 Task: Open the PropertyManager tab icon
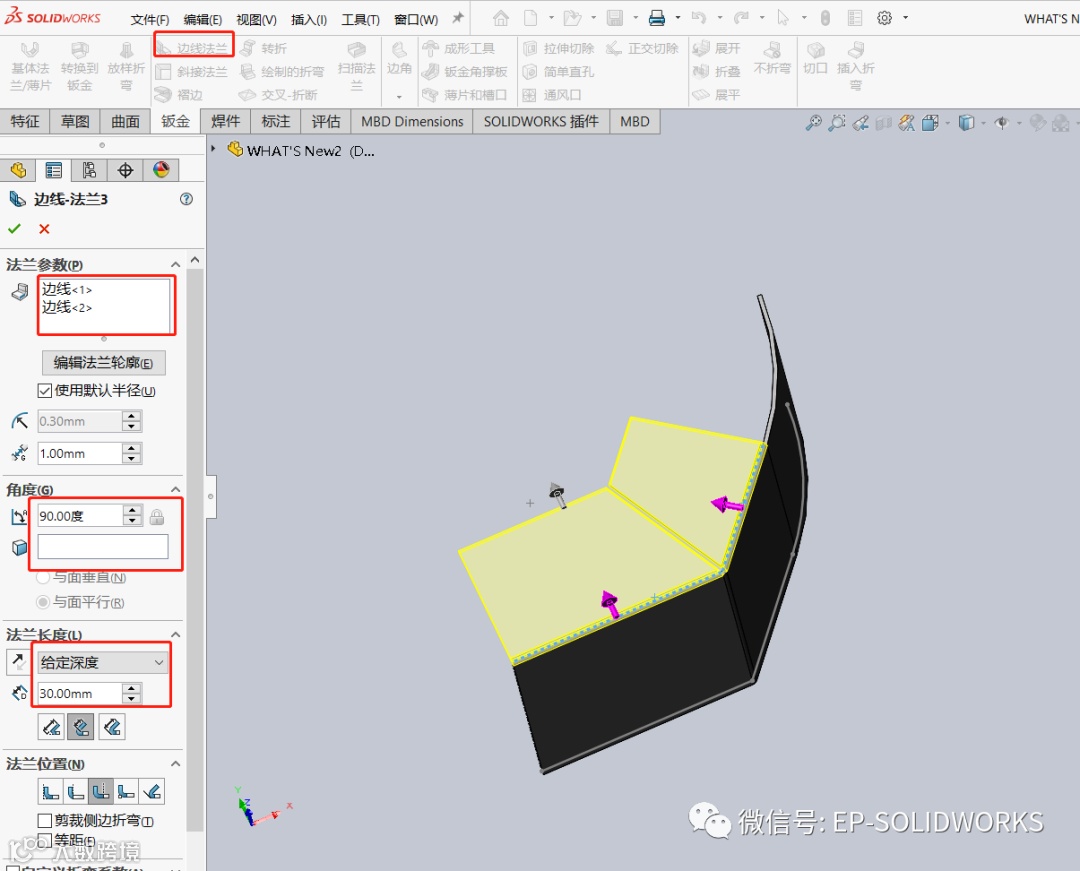[54, 170]
